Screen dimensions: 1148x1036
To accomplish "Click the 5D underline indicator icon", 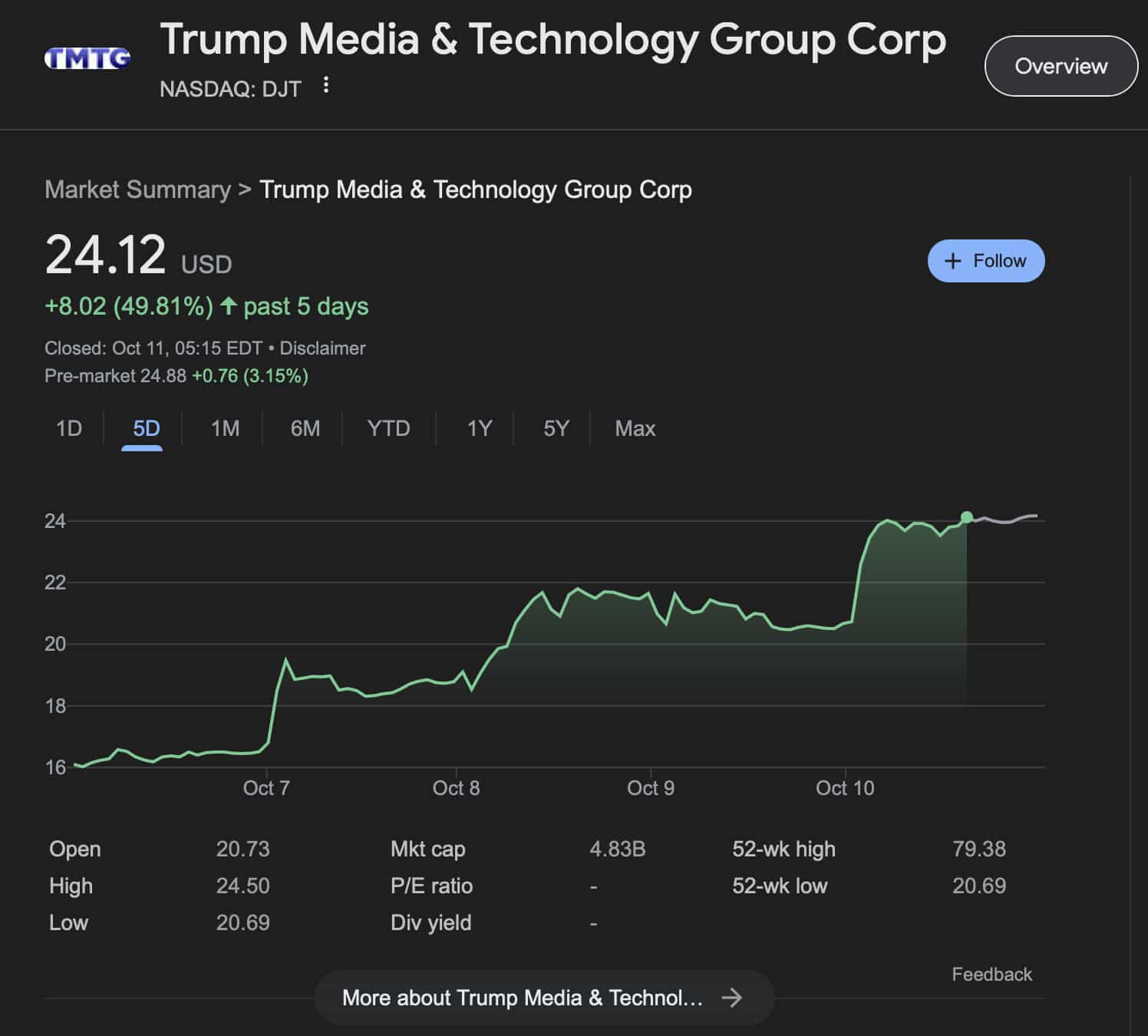I will (x=142, y=446).
